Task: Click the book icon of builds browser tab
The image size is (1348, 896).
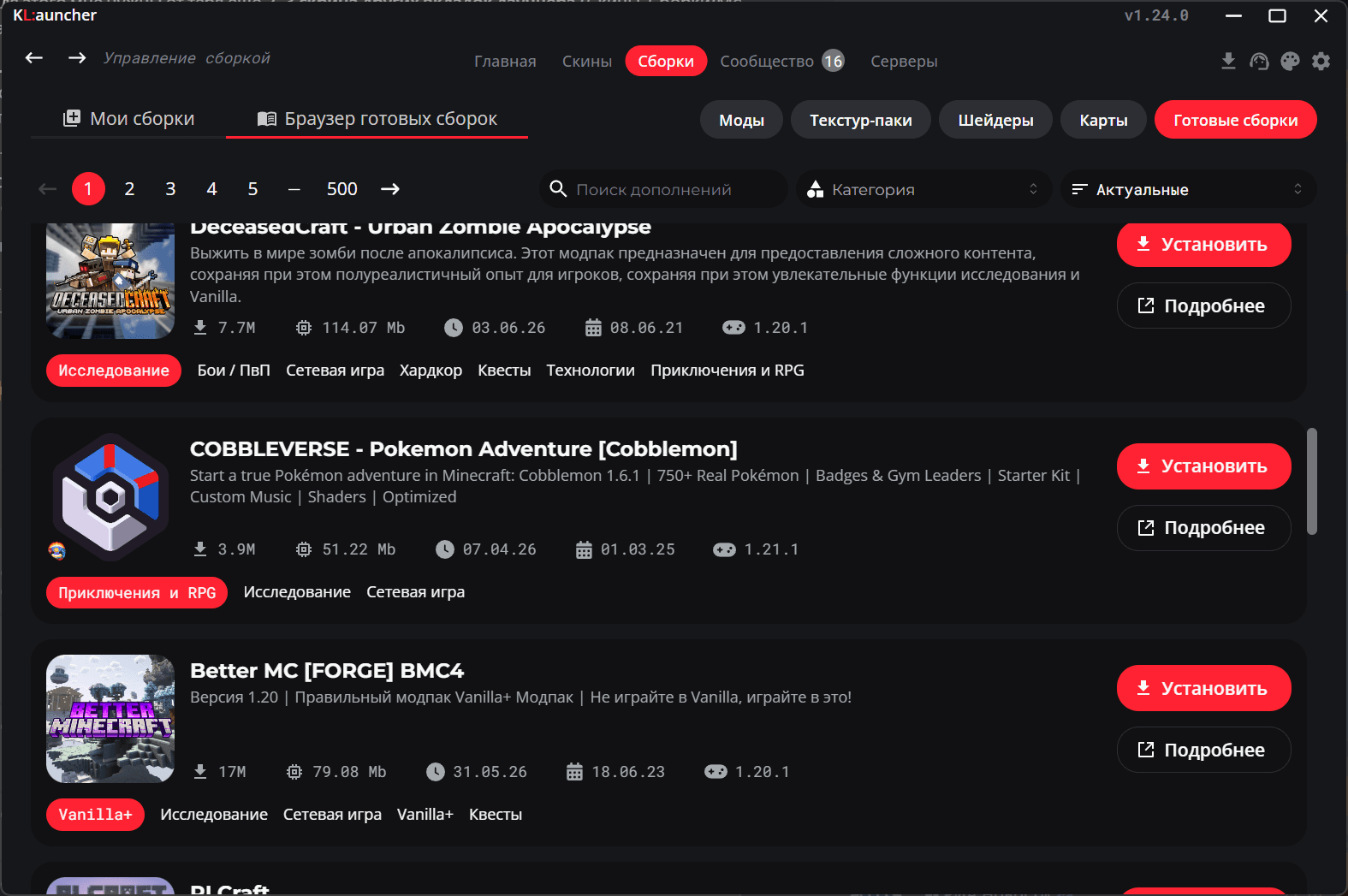Action: [x=267, y=119]
